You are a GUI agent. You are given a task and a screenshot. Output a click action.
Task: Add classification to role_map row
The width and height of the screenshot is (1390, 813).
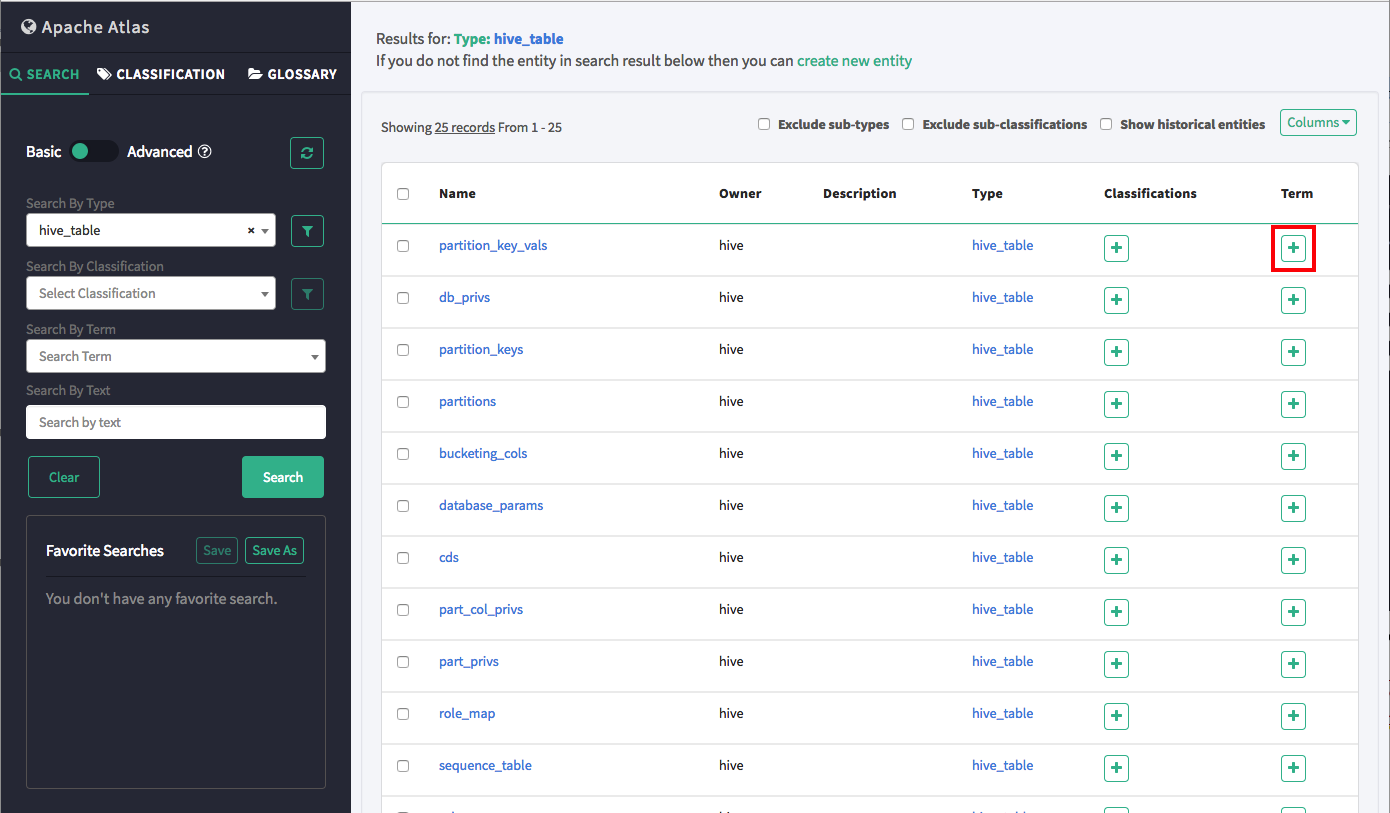coord(1116,716)
